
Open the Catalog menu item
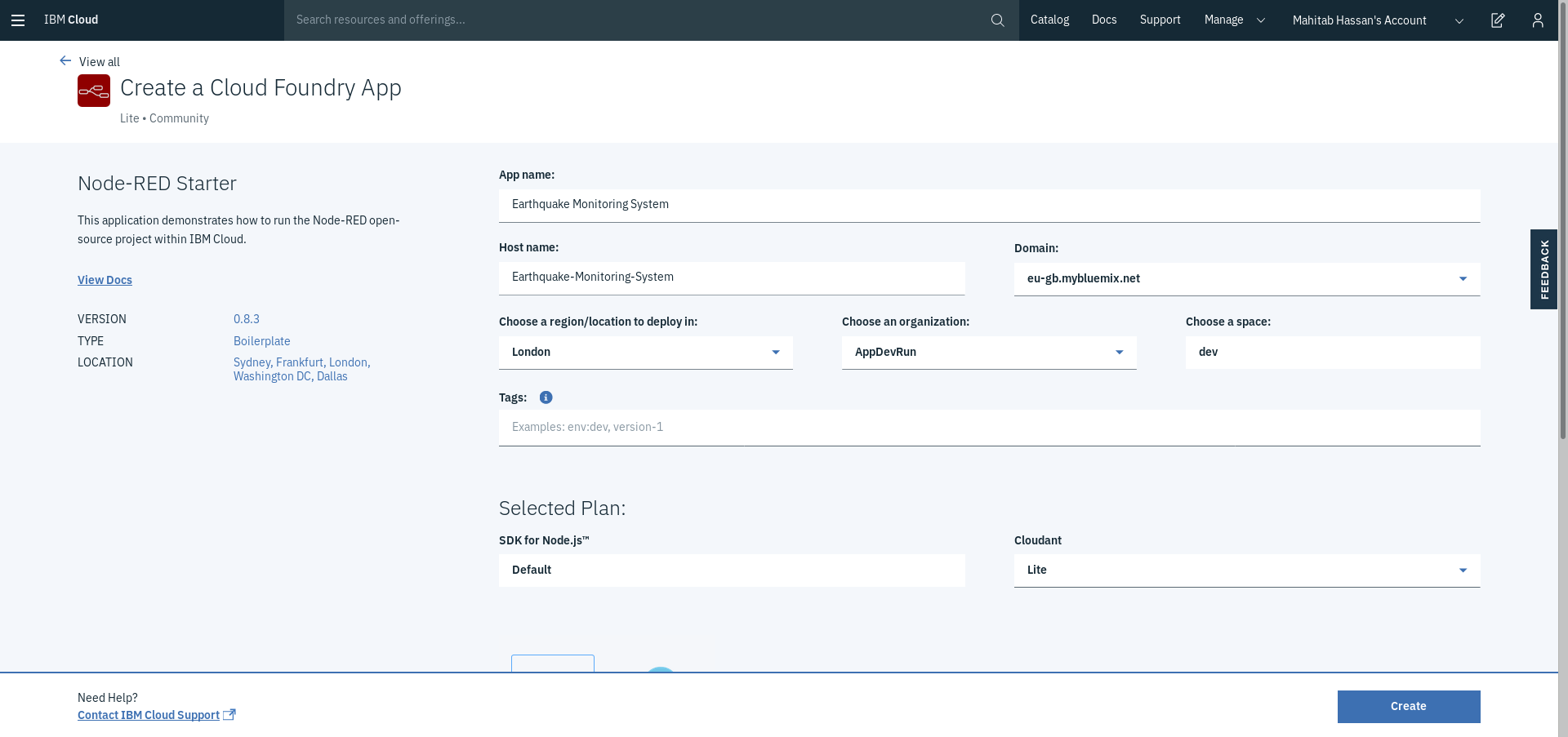1049,20
